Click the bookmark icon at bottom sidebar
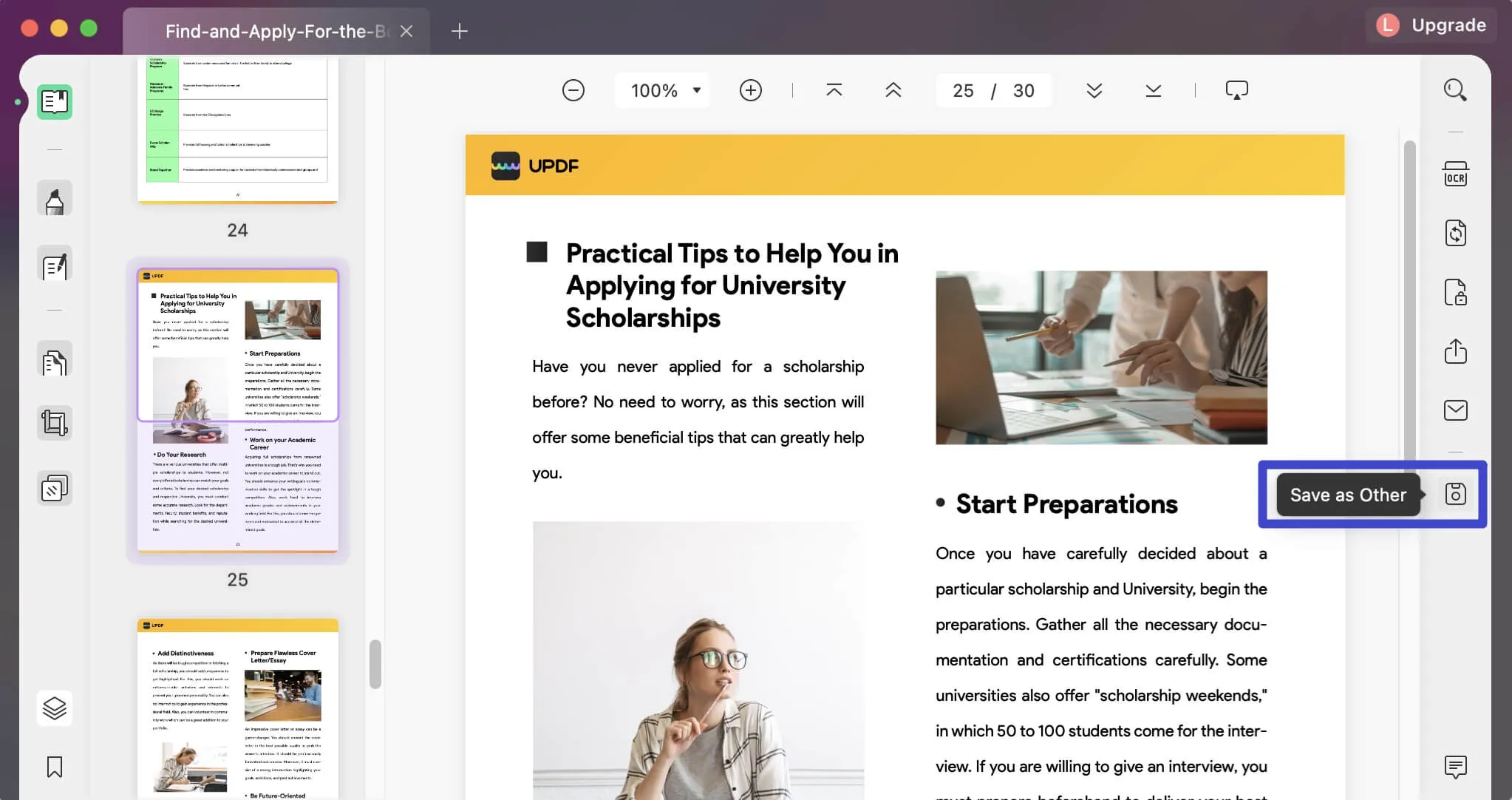This screenshot has width=1512, height=800. coord(55,766)
